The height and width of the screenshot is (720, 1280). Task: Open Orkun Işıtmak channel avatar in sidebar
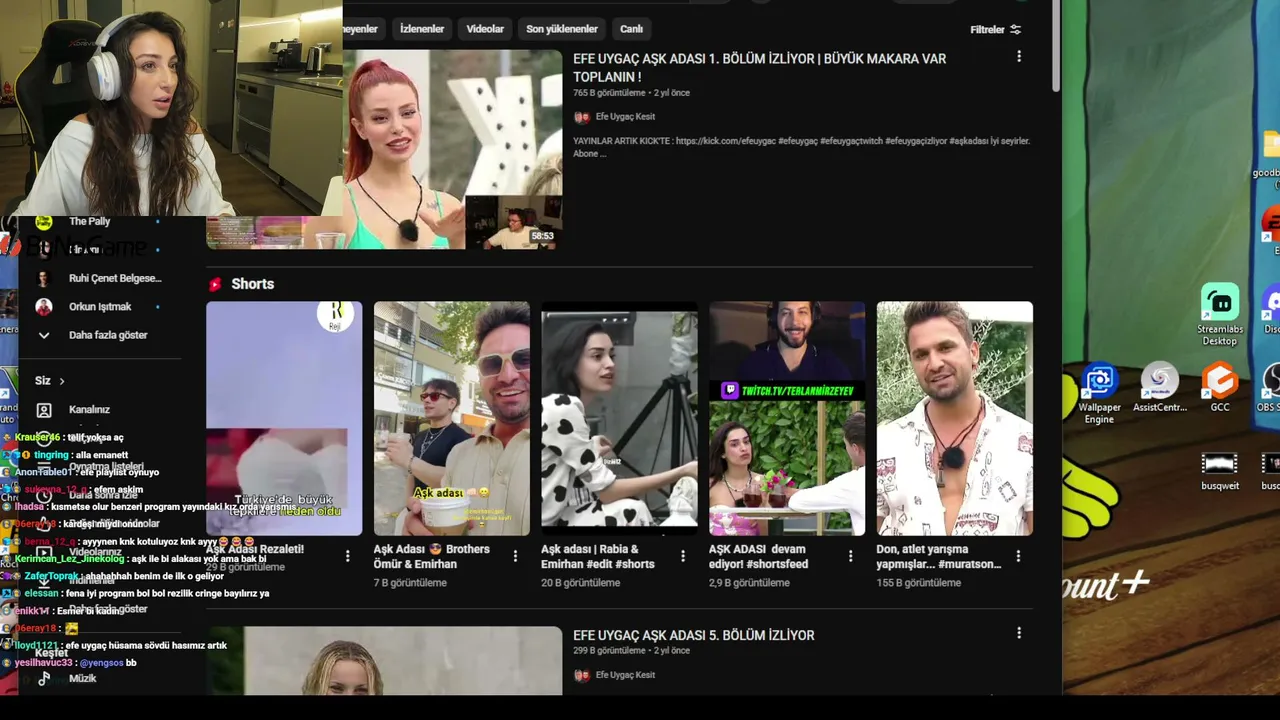click(x=43, y=307)
